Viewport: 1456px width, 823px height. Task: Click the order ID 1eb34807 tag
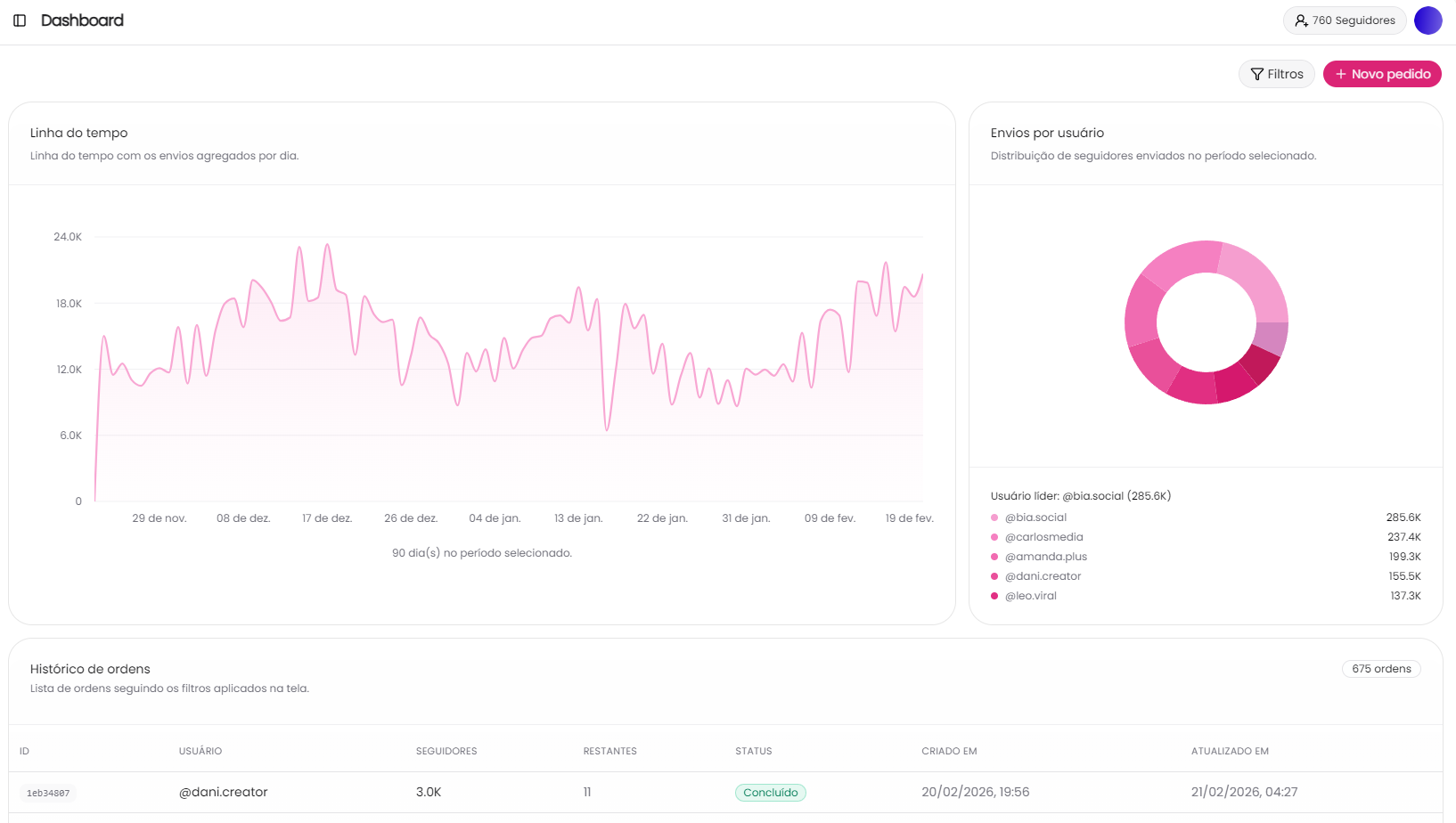tap(48, 793)
